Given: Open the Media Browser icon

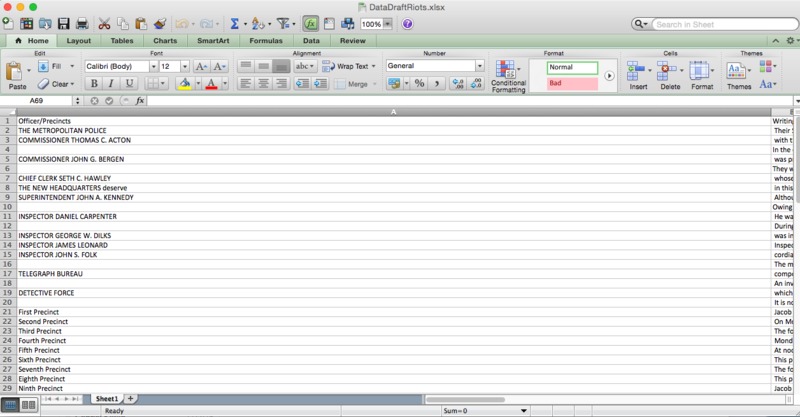Looking at the screenshot, I should 348,23.
